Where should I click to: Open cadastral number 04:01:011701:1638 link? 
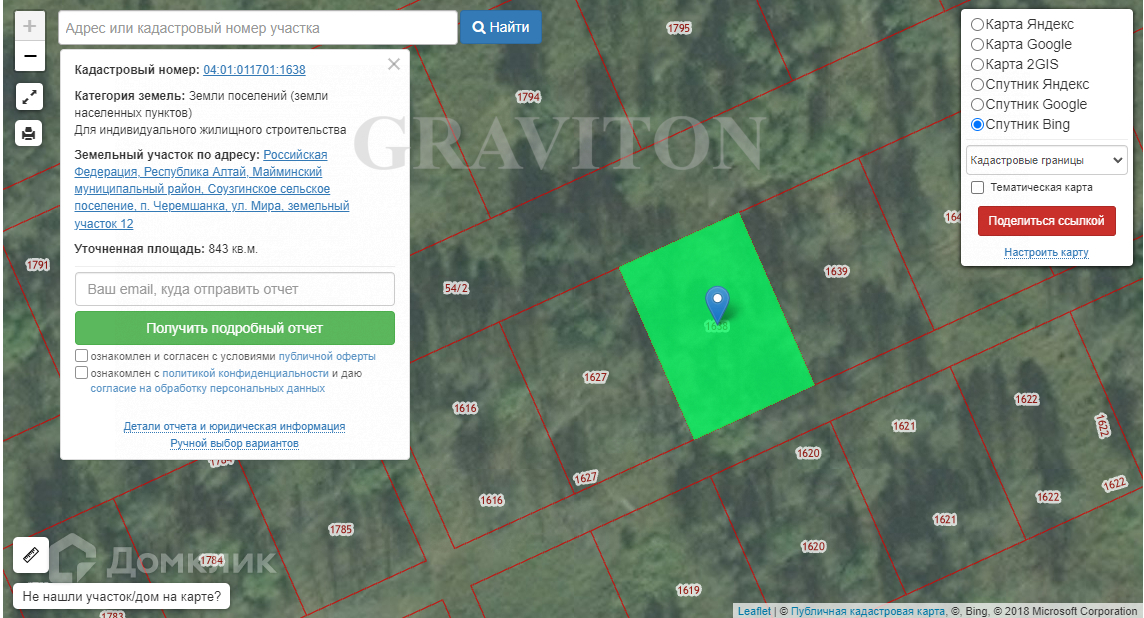coord(254,70)
